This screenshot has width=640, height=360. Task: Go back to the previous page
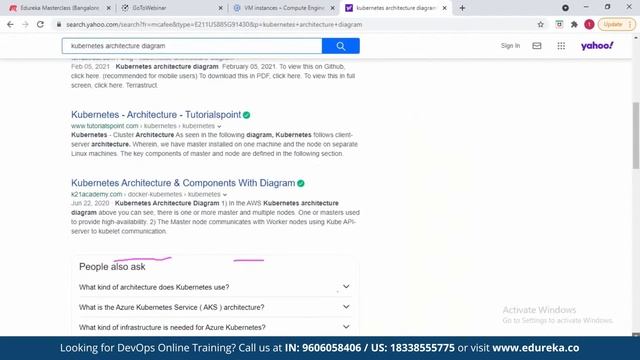(10, 24)
